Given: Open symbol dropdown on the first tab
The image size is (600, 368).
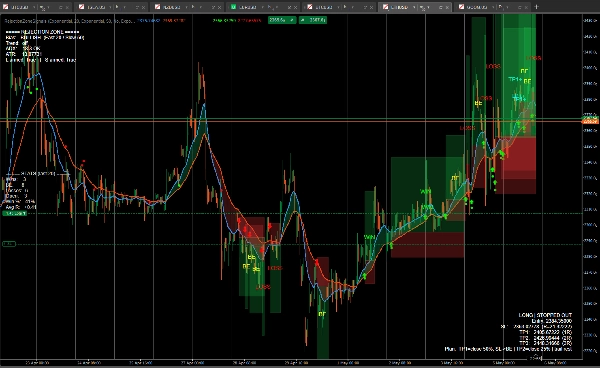Looking at the screenshot, I should [x=34, y=7].
